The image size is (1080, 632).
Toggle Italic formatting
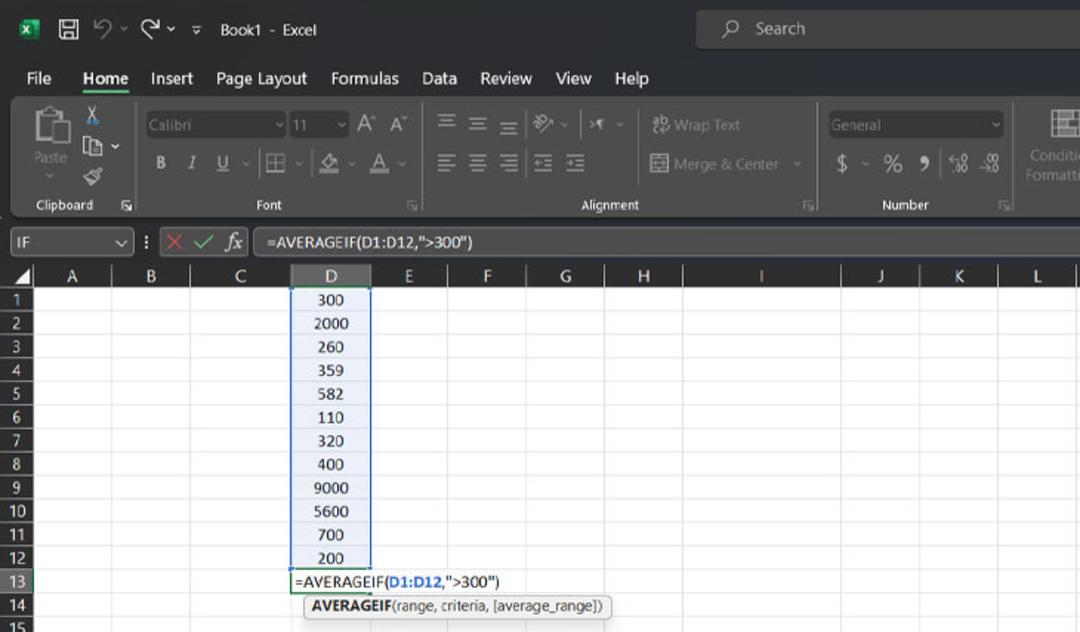pyautogui.click(x=191, y=163)
